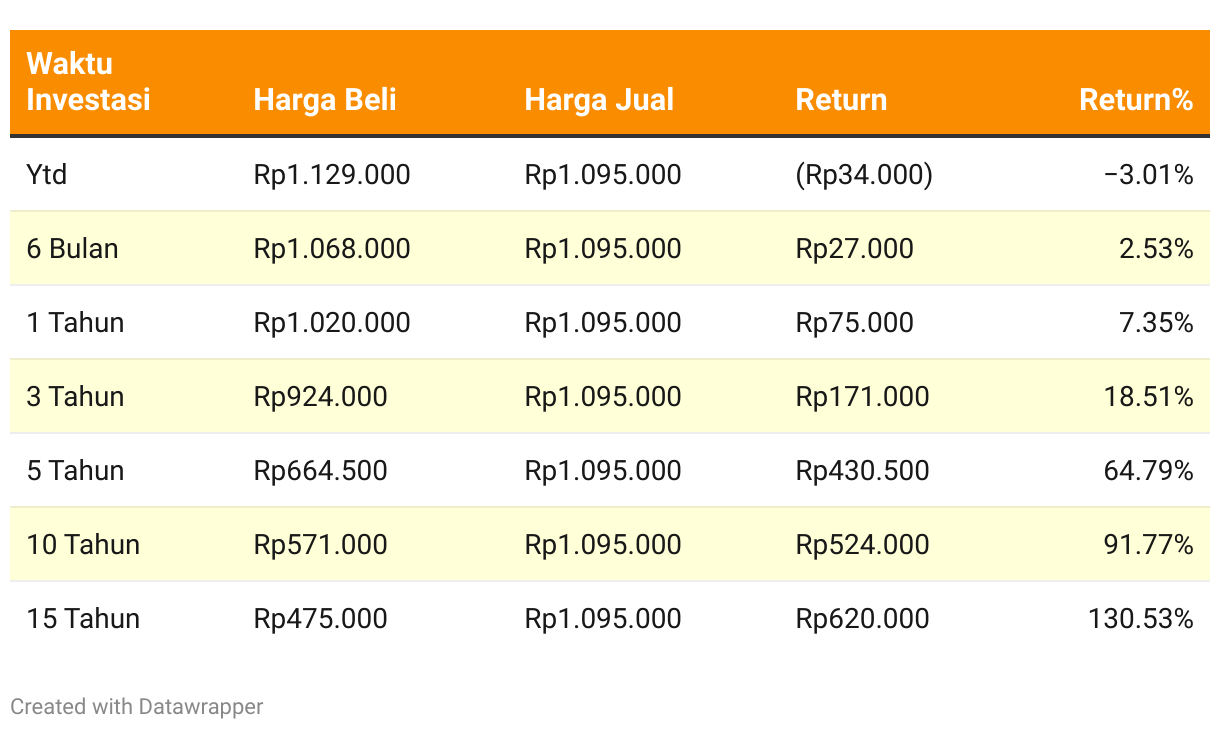The height and width of the screenshot is (730, 1220).
Task: Click the Rp524.000 return cell
Action: [862, 545]
